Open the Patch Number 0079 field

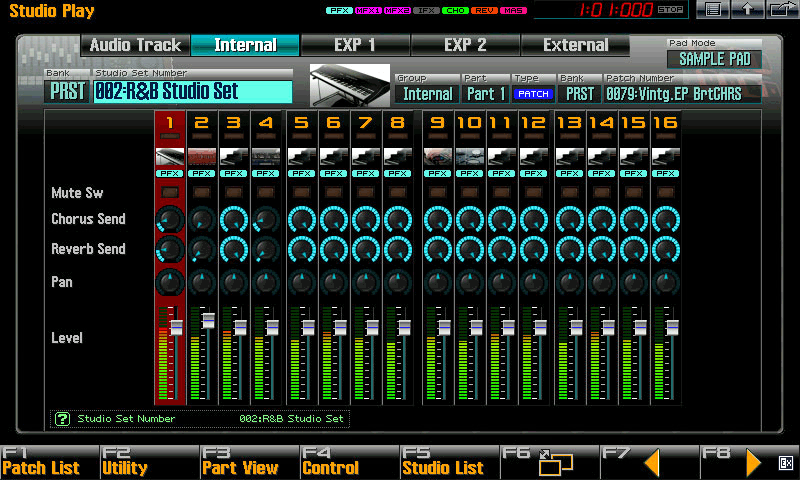point(683,94)
